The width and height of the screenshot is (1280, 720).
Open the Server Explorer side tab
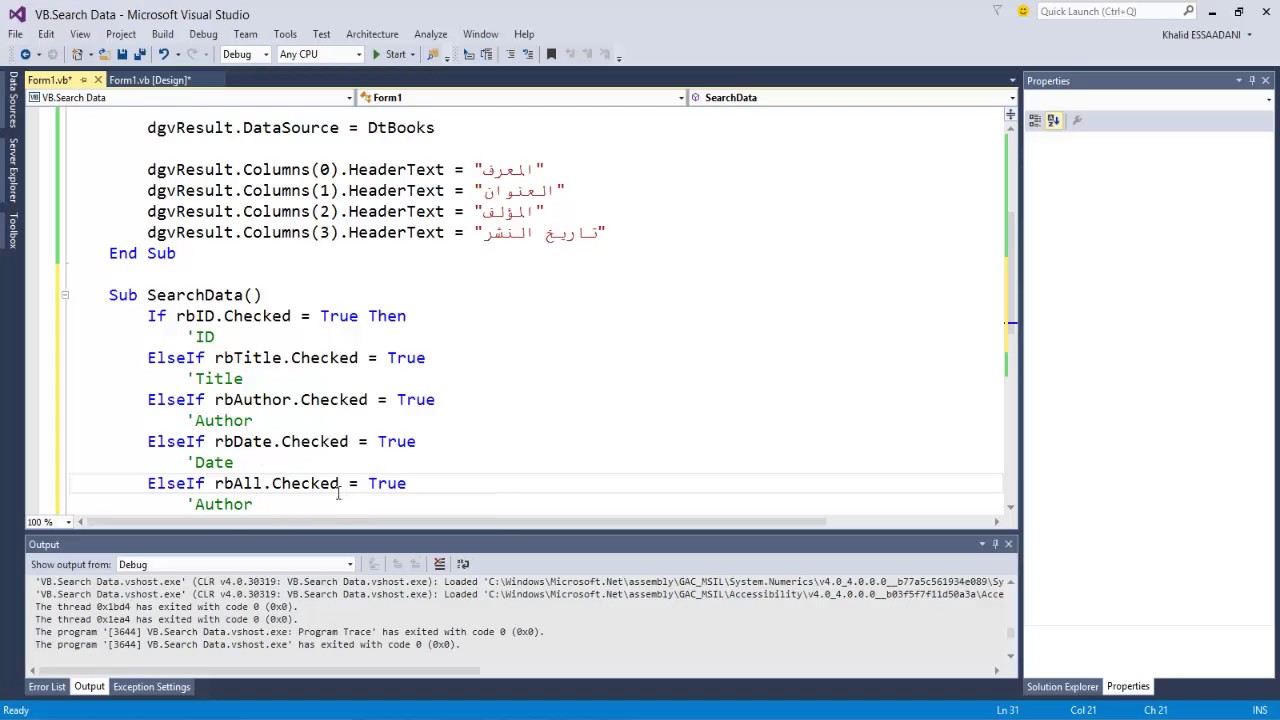tap(13, 170)
